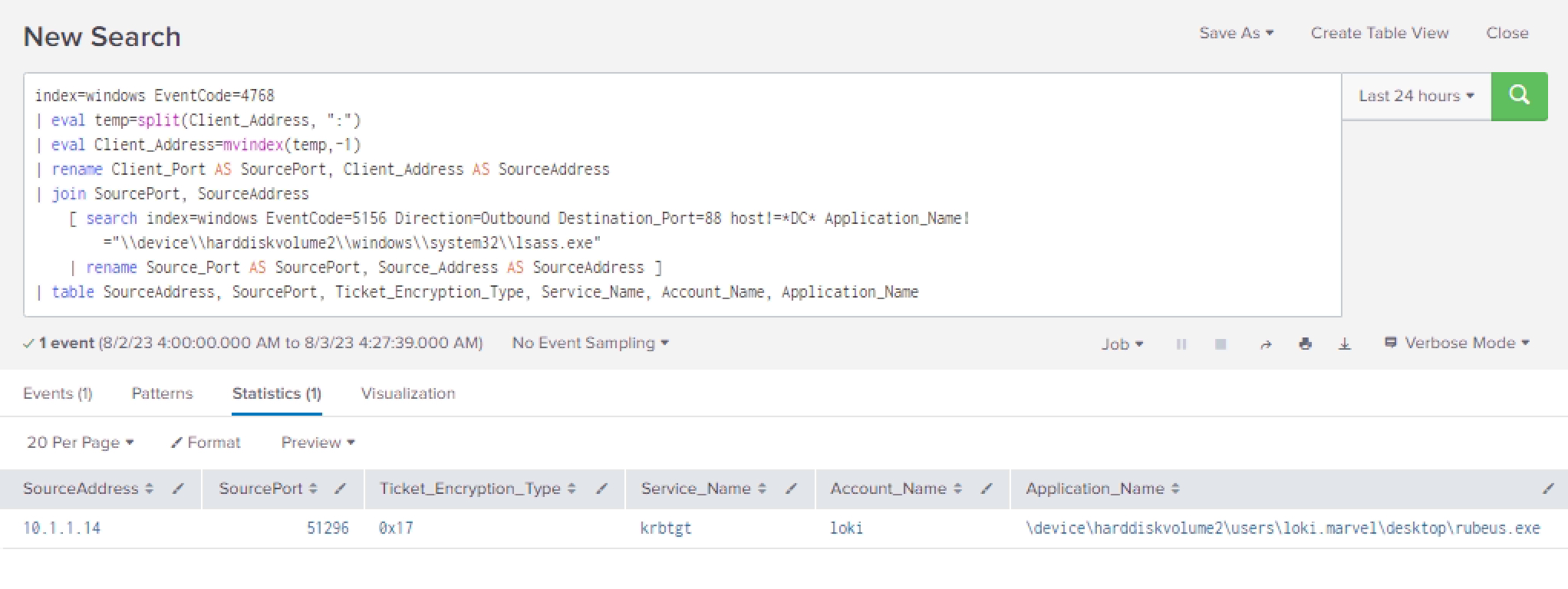The height and width of the screenshot is (589, 1568).
Task: Sort by Service_Name column
Action: tap(703, 489)
